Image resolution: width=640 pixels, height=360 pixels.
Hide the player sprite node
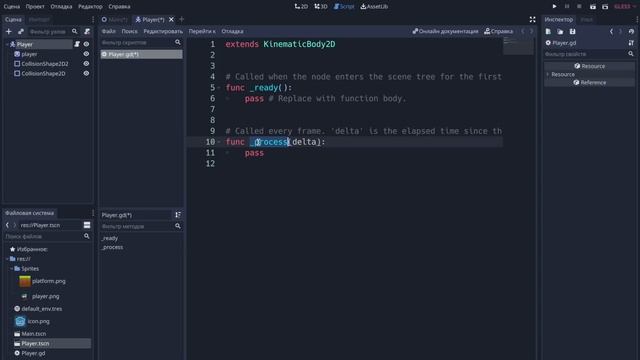click(86, 54)
